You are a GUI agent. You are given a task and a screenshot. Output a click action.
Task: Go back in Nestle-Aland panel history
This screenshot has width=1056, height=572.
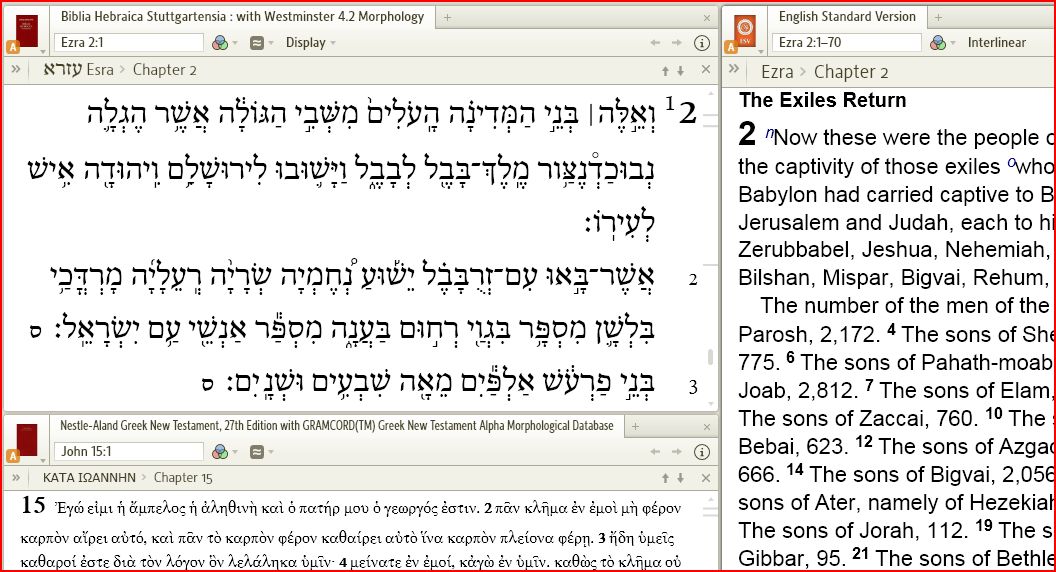click(655, 451)
